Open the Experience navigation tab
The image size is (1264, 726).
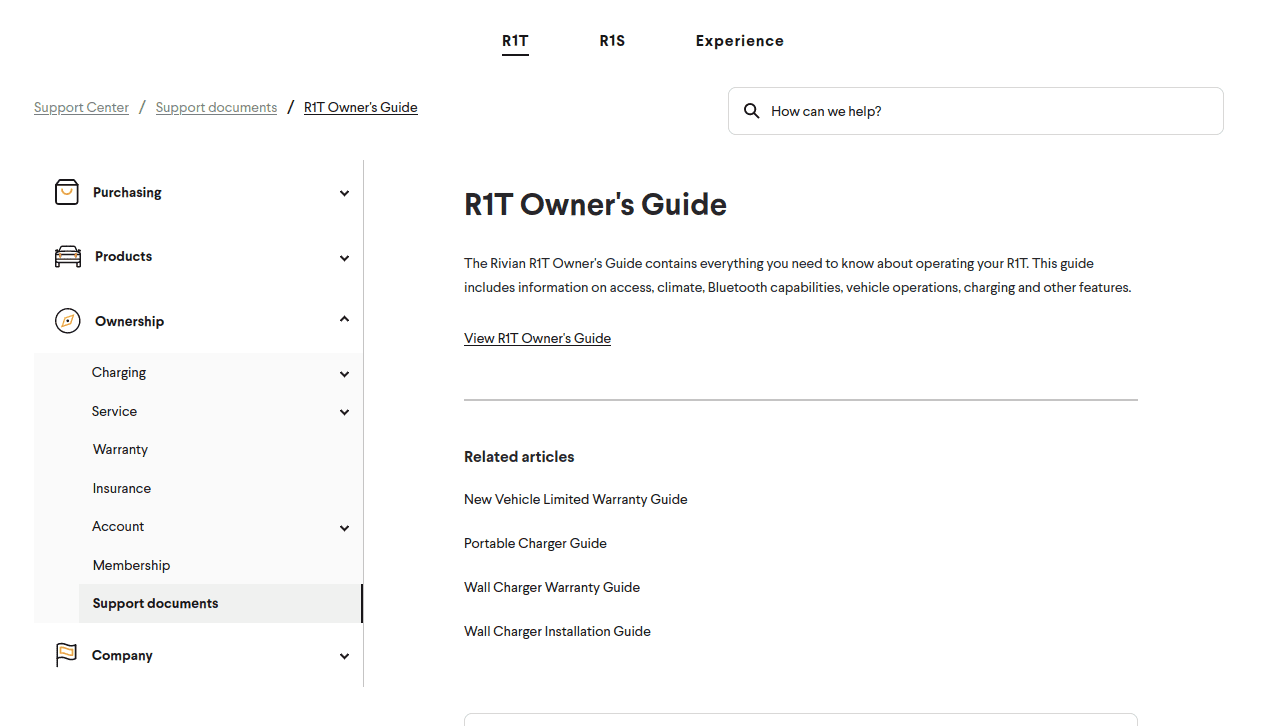(x=740, y=41)
